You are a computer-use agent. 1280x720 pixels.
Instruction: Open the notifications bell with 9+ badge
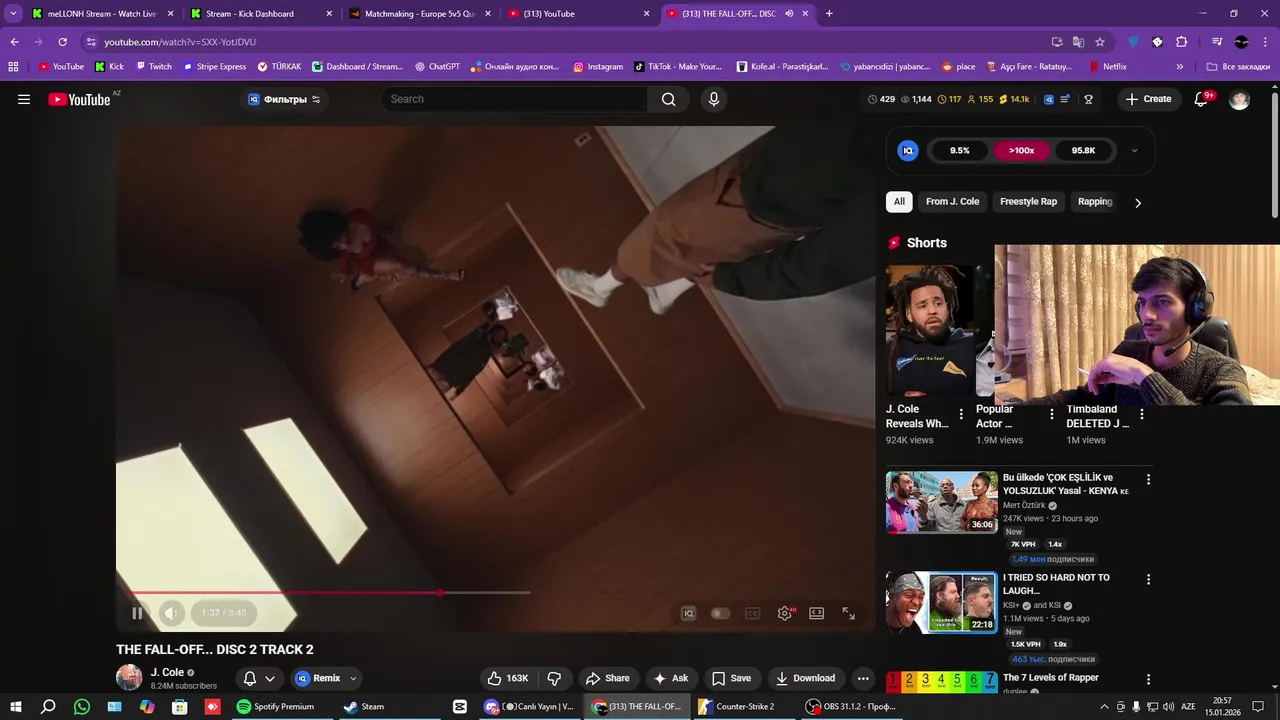pyautogui.click(x=1203, y=99)
